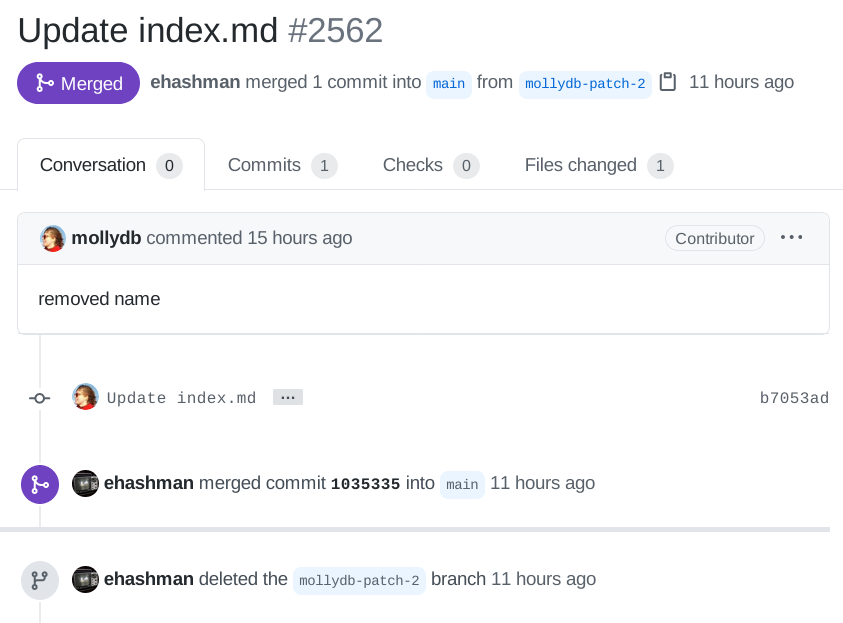The image size is (843, 623).
Task: Click the purple merge event timeline icon
Action: (x=40, y=484)
